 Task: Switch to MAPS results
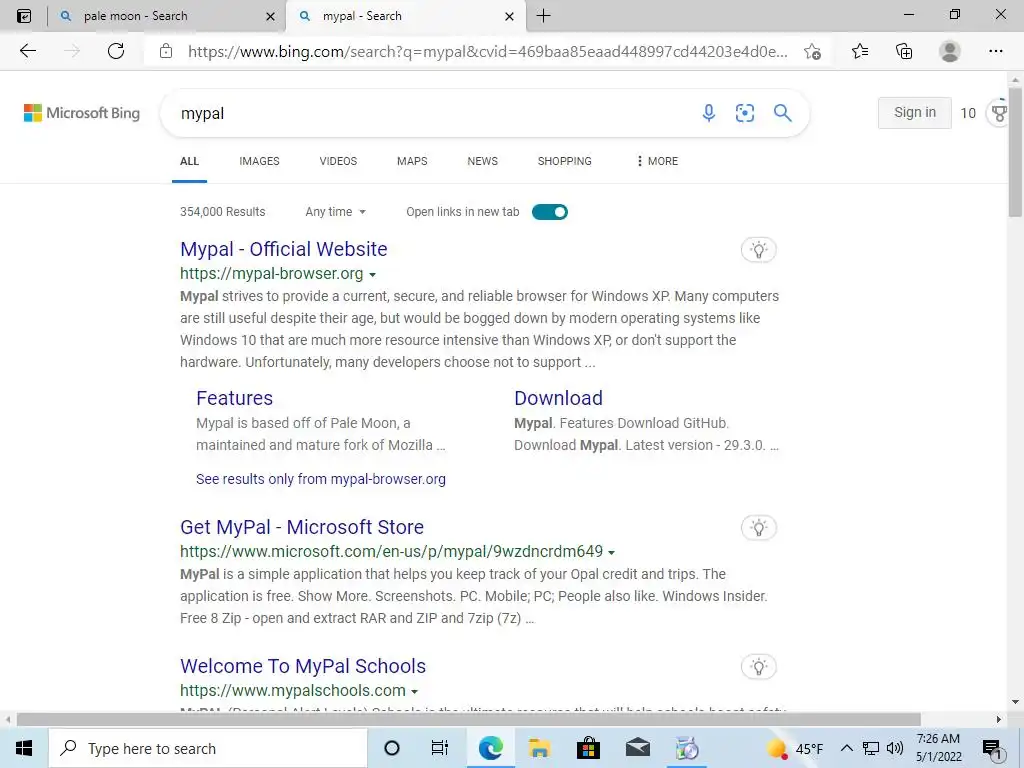412,161
